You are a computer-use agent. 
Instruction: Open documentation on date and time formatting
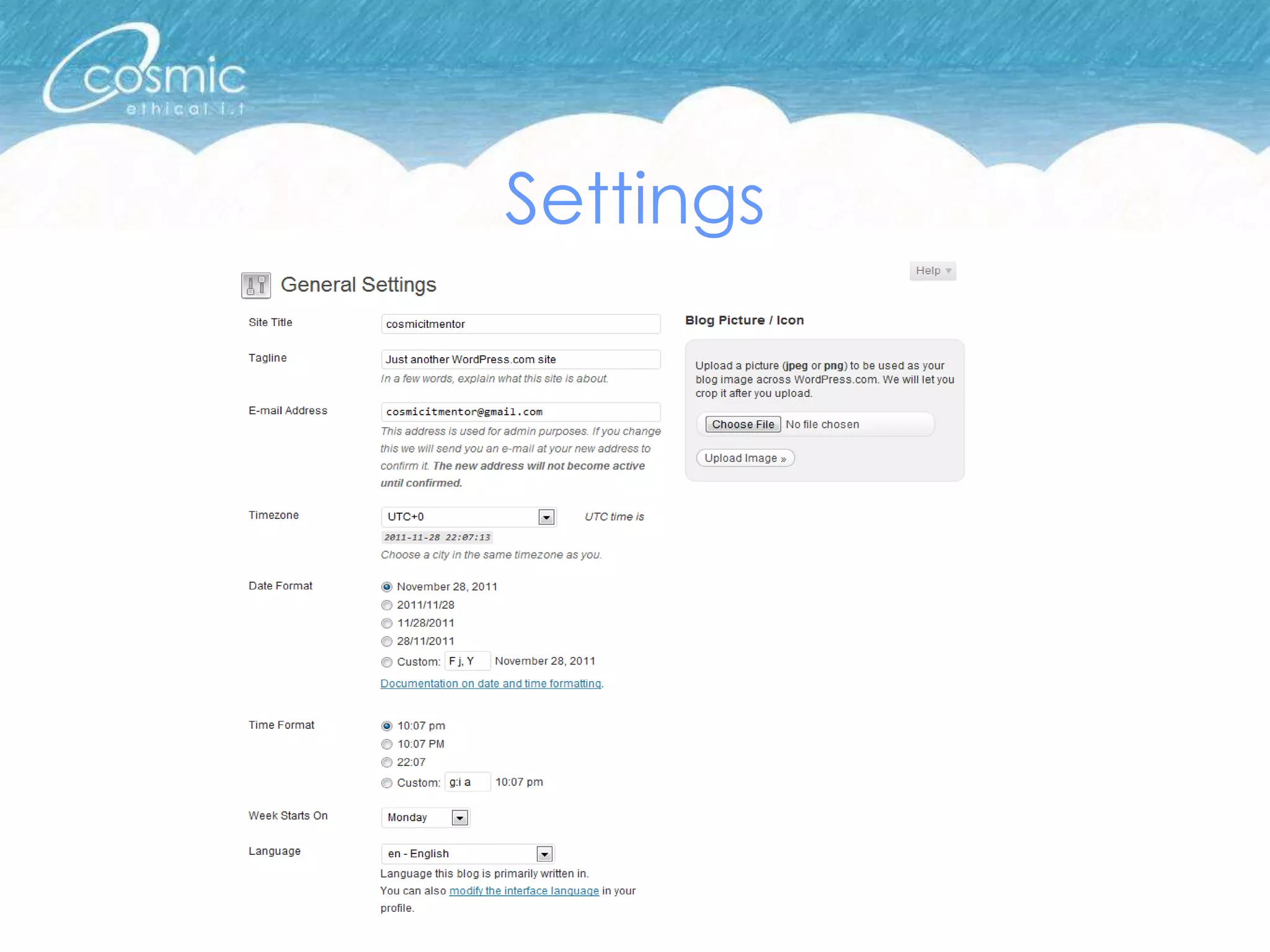(491, 684)
